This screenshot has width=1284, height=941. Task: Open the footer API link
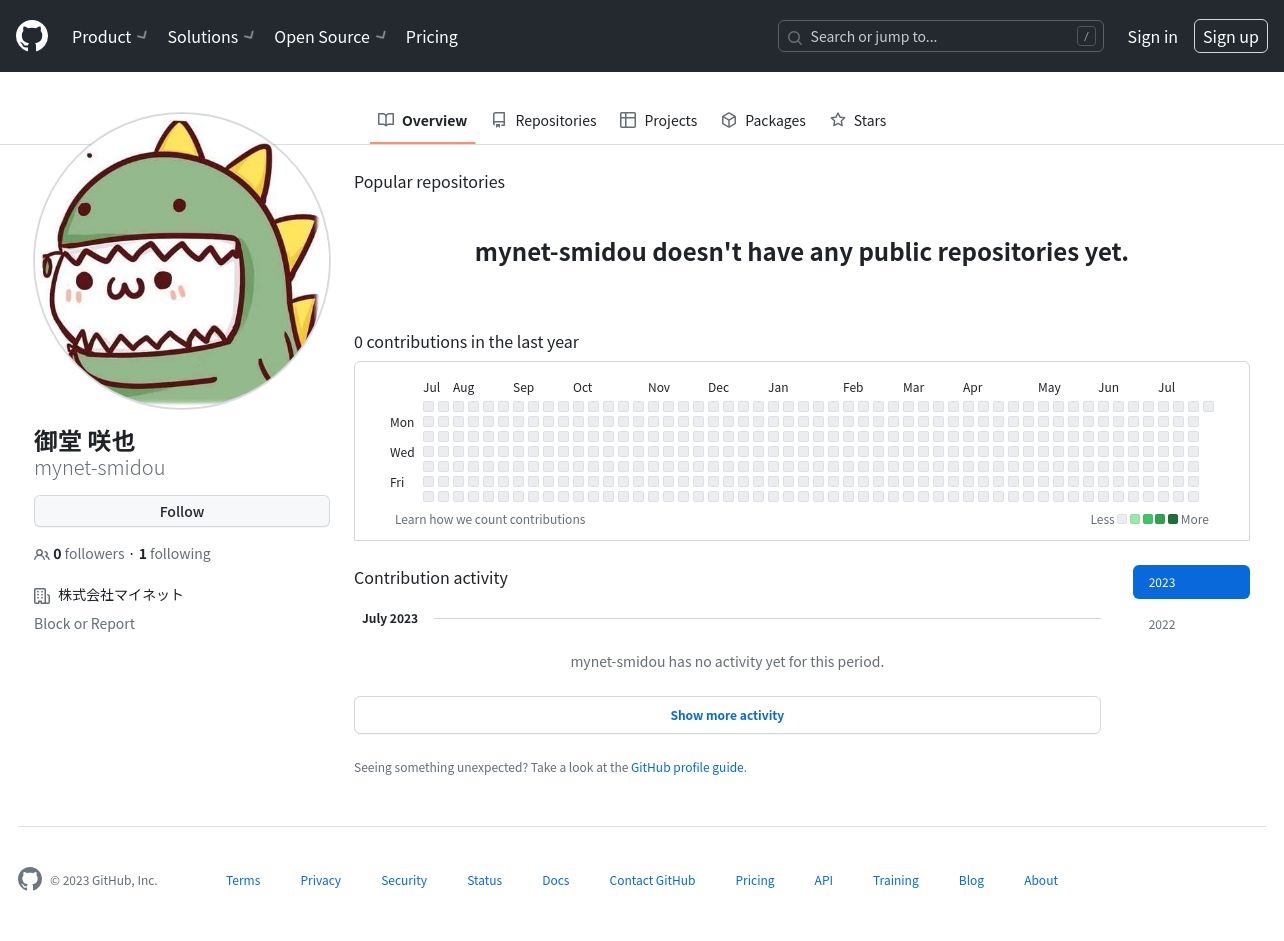pos(823,880)
